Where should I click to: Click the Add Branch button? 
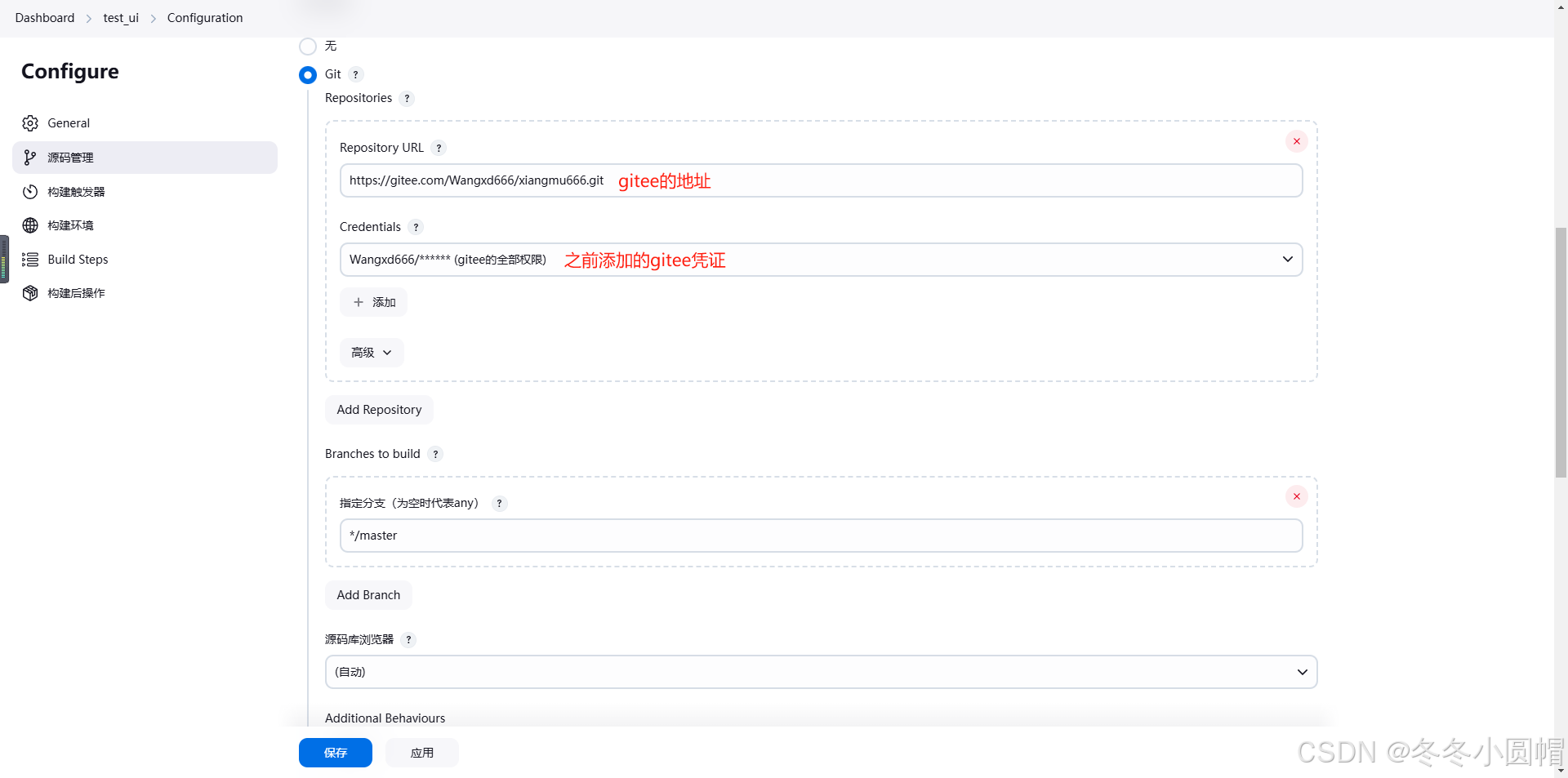(368, 595)
